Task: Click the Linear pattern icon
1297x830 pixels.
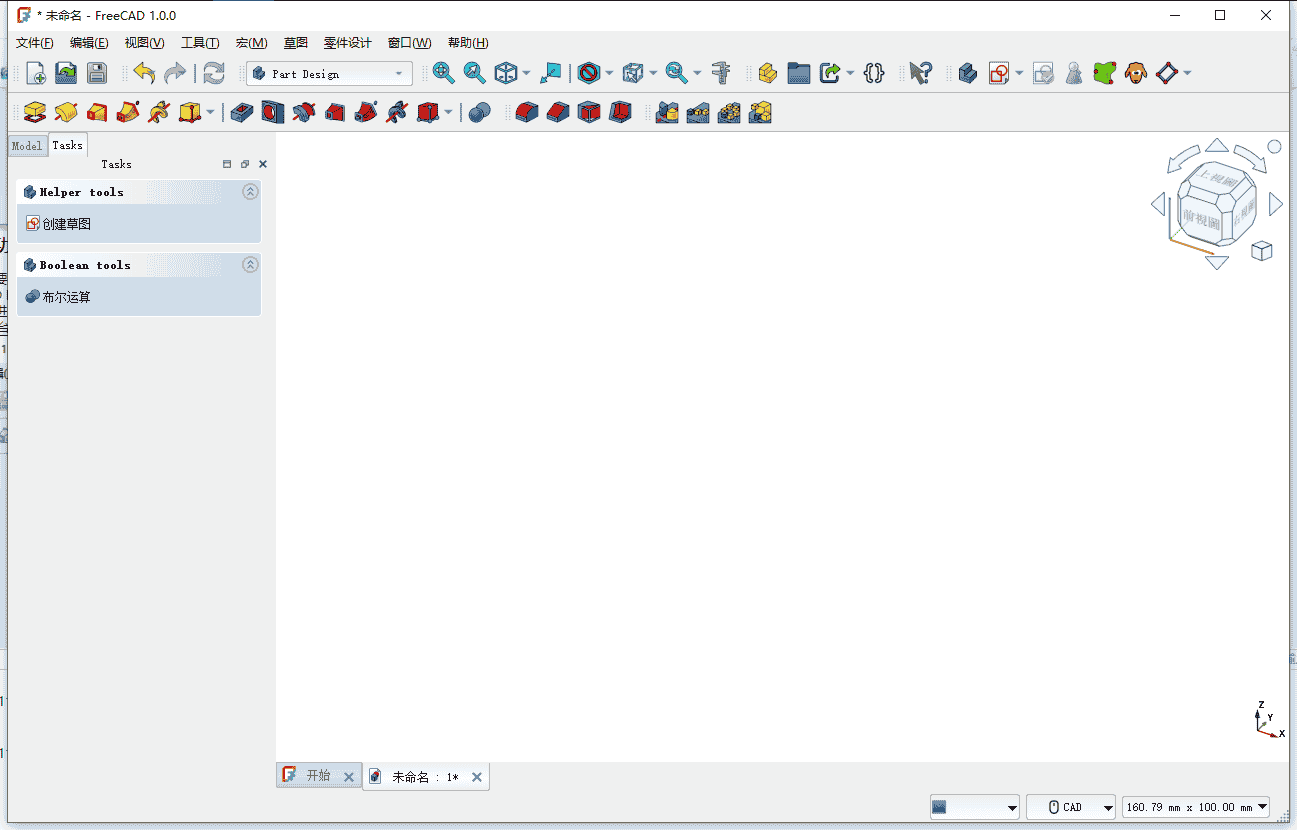Action: 698,113
